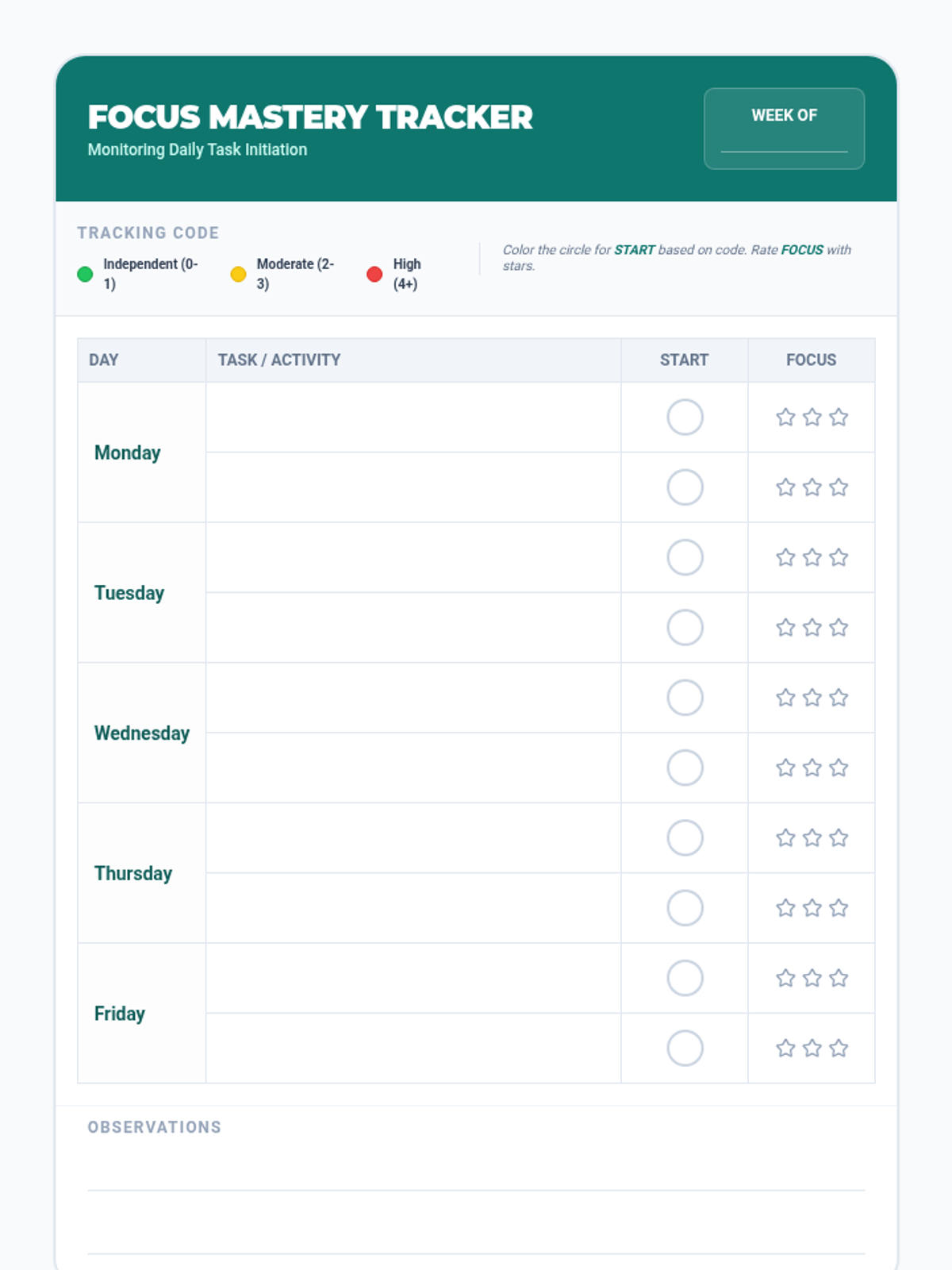Screen dimensions: 952x1270
Task: Mark the START circle for Monday's first task
Action: (x=685, y=418)
